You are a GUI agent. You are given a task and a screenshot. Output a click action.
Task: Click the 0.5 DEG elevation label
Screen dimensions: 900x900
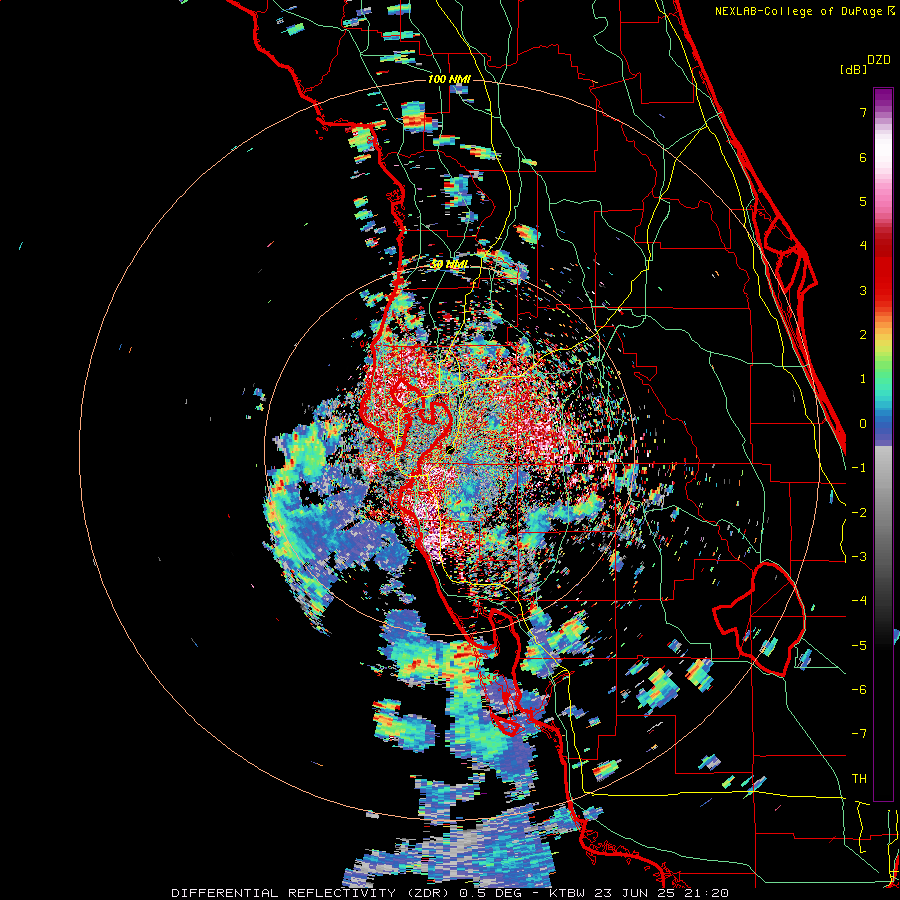(494, 893)
